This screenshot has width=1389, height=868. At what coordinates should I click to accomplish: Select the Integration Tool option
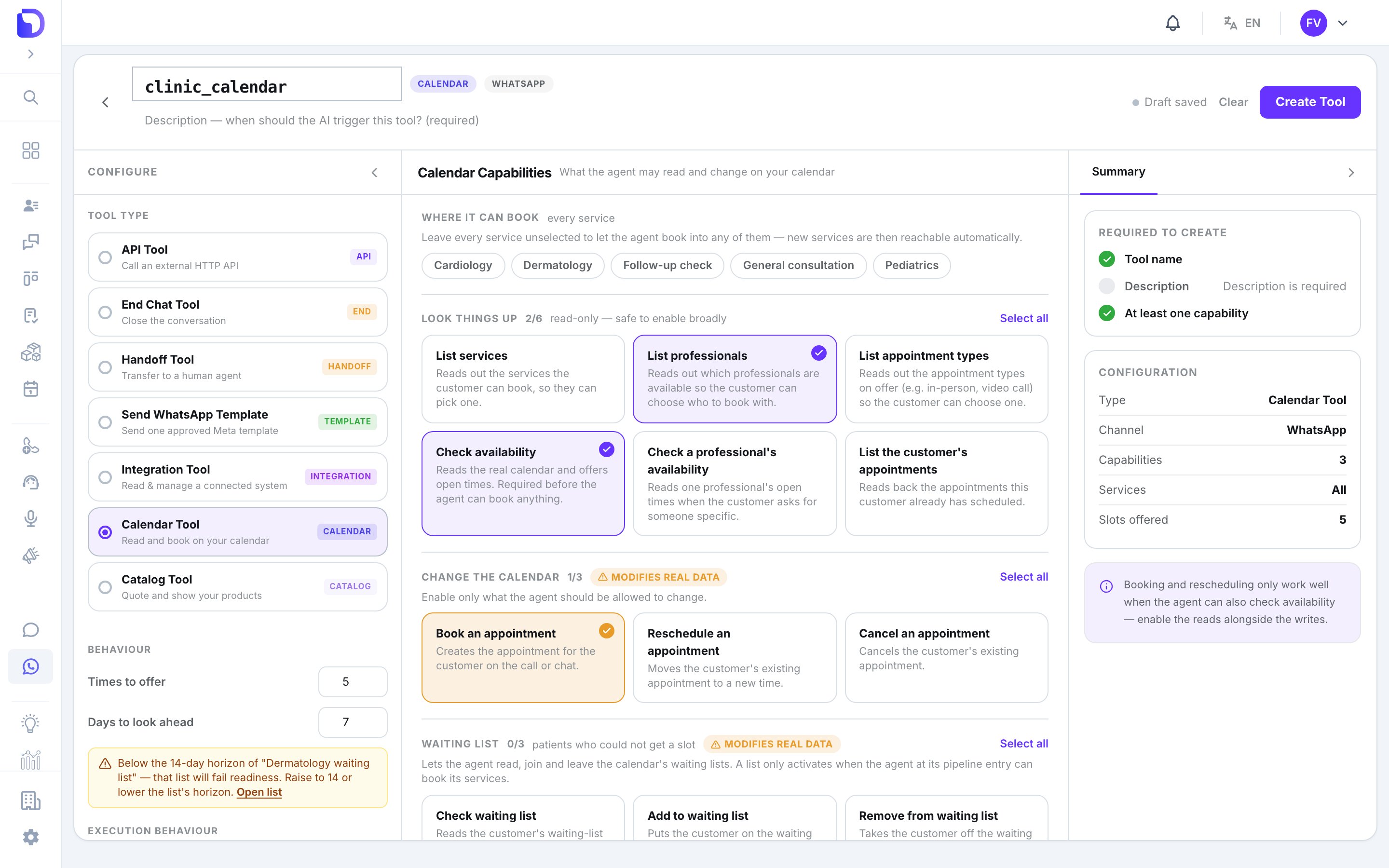(238, 477)
